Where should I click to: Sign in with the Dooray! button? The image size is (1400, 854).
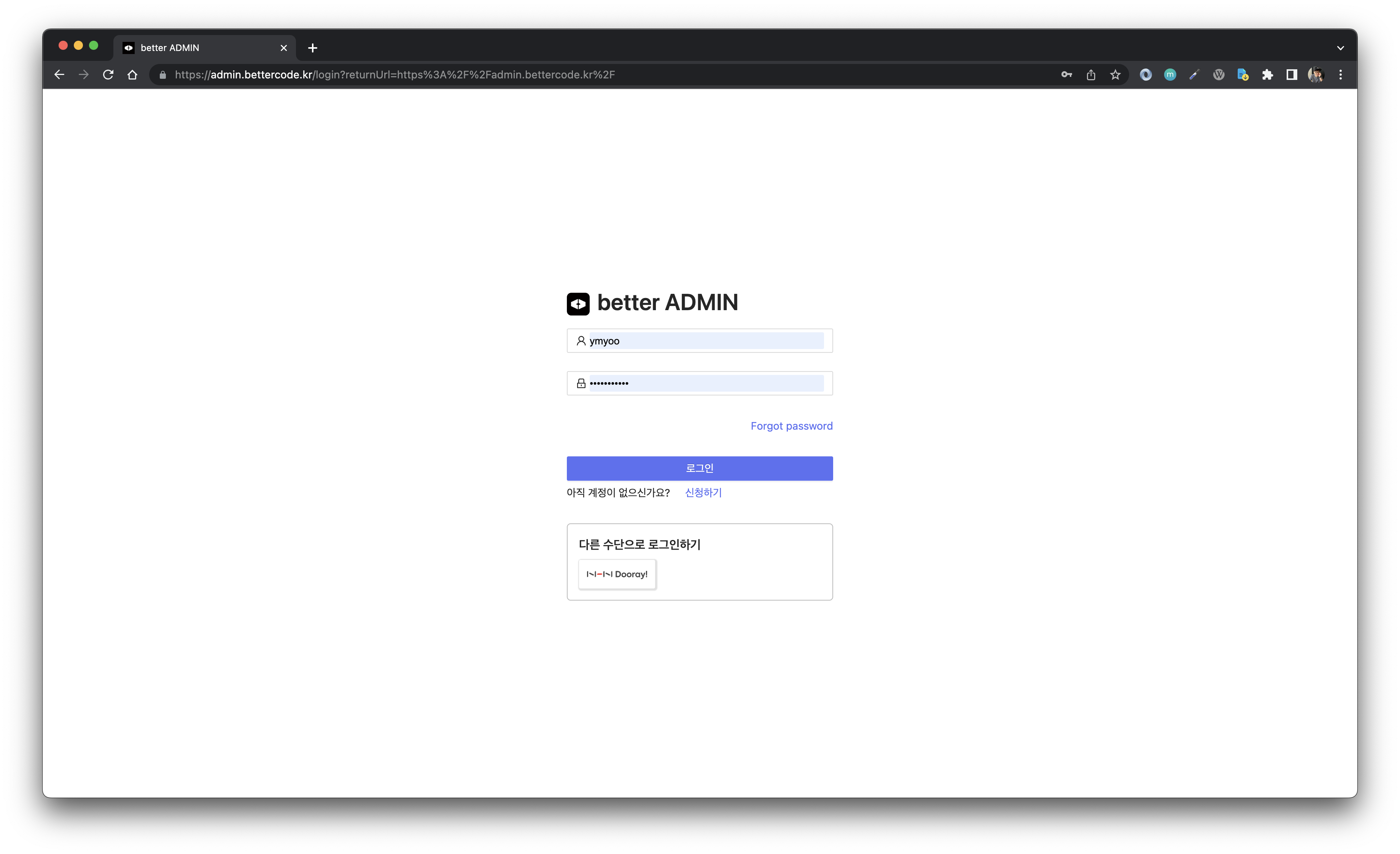[616, 574]
